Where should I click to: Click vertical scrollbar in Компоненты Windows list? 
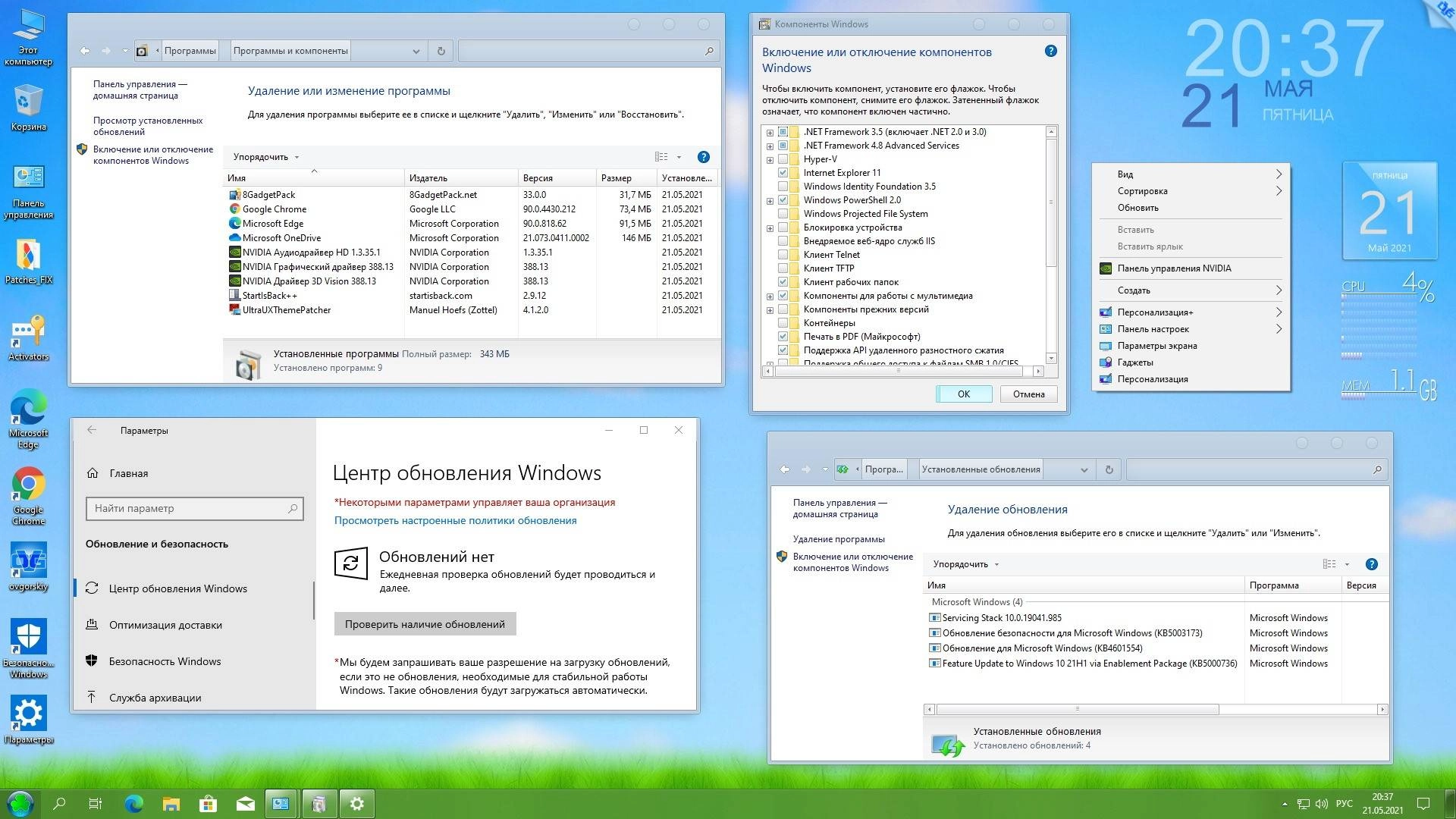click(1051, 203)
